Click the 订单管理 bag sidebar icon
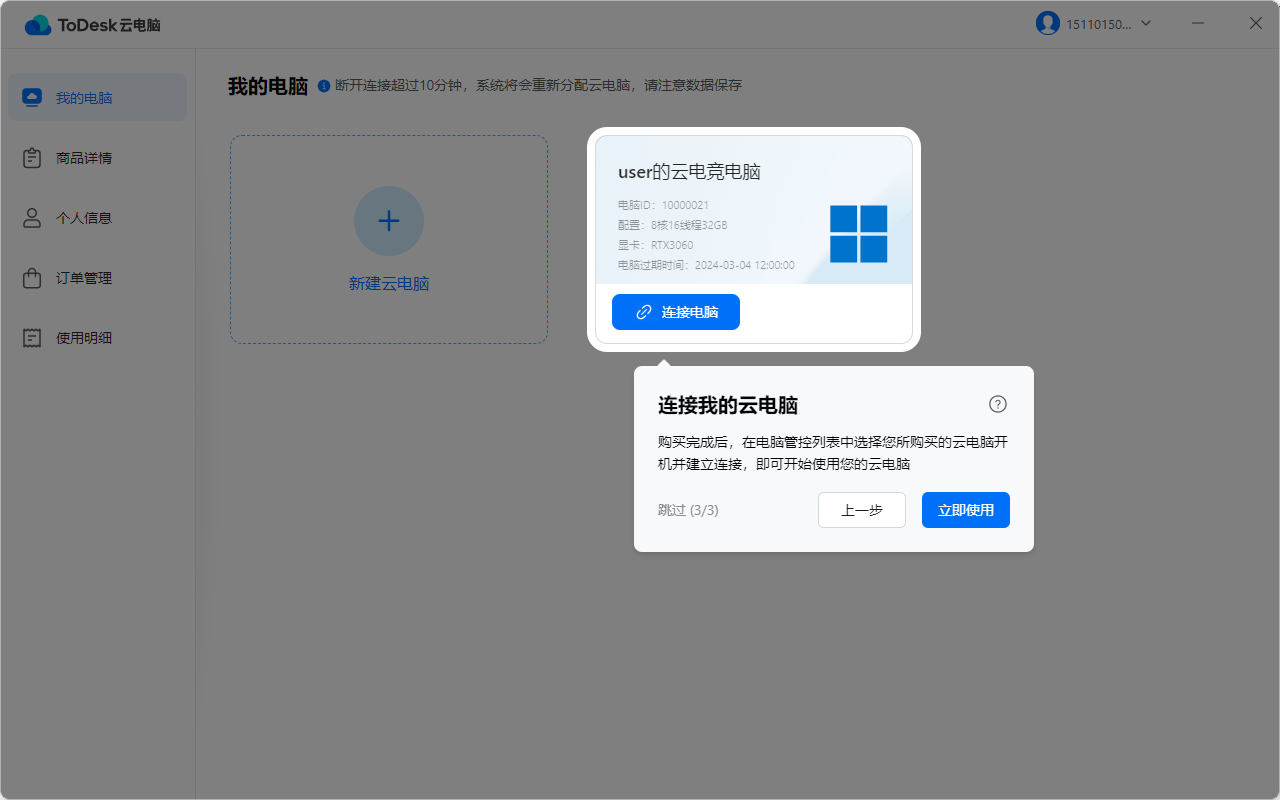The width and height of the screenshot is (1280, 800). (x=32, y=278)
